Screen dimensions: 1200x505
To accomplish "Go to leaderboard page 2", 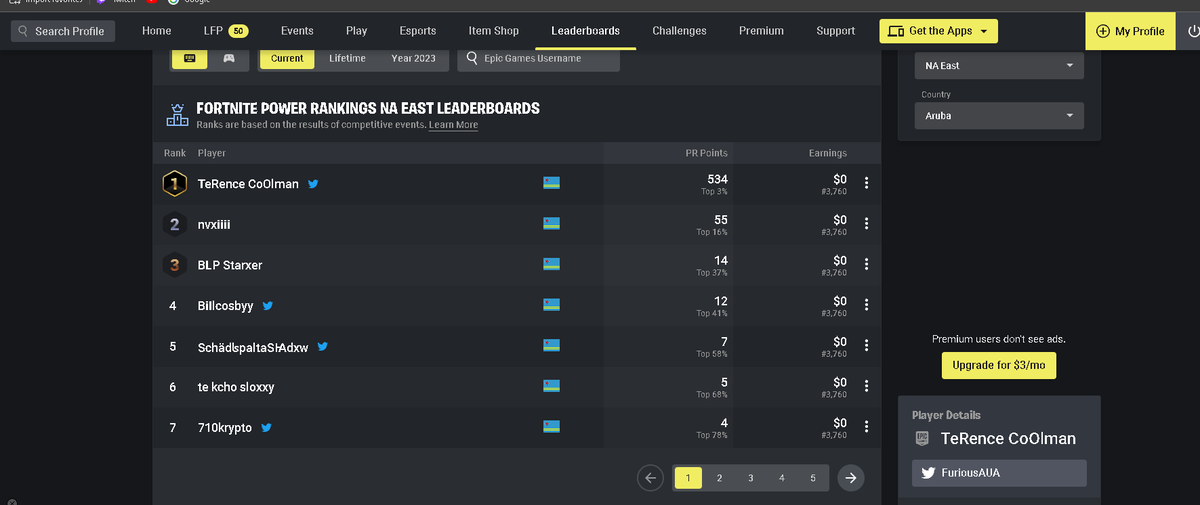I will [719, 478].
